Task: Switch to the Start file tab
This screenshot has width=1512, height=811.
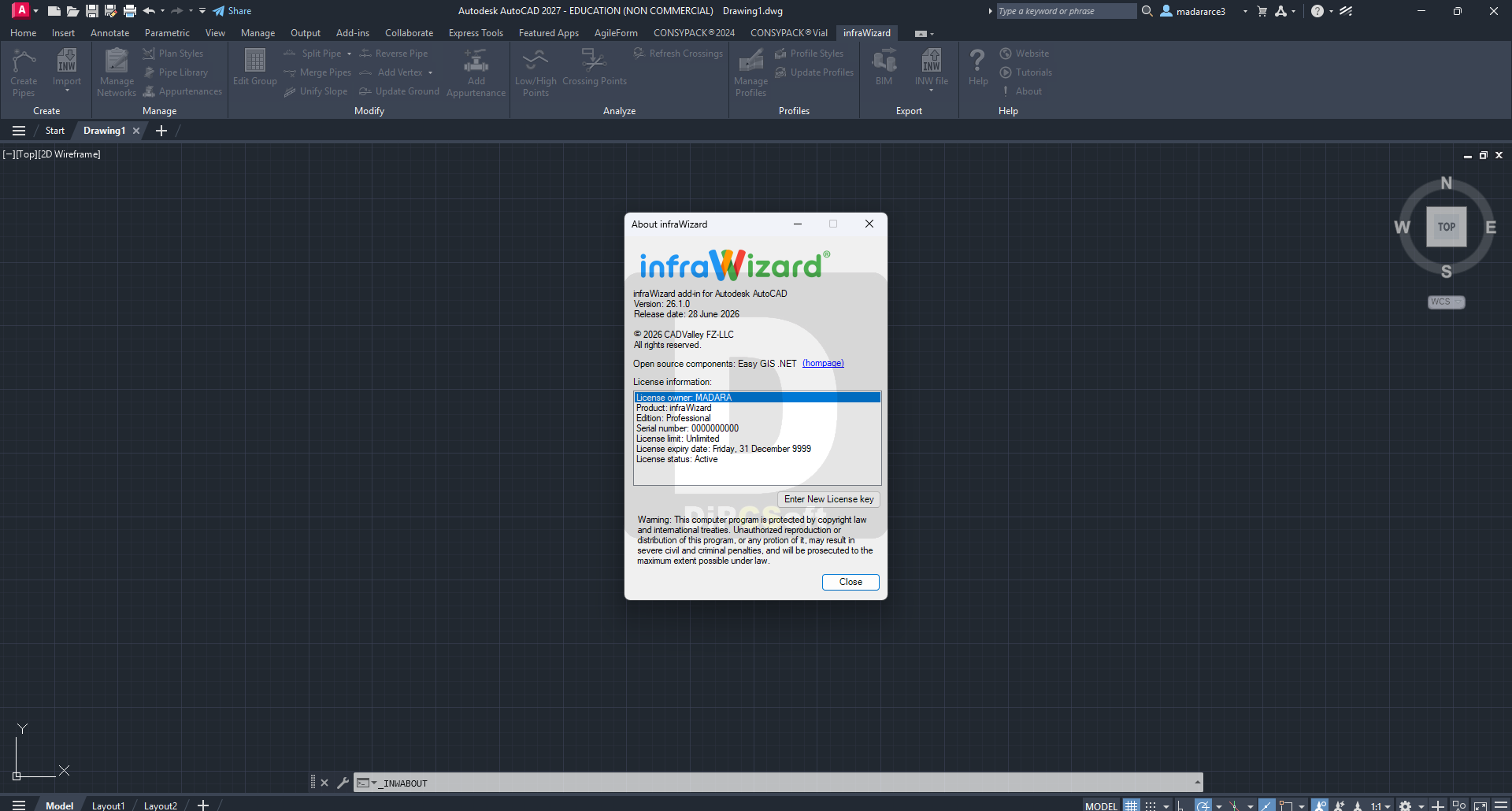Action: tap(55, 131)
